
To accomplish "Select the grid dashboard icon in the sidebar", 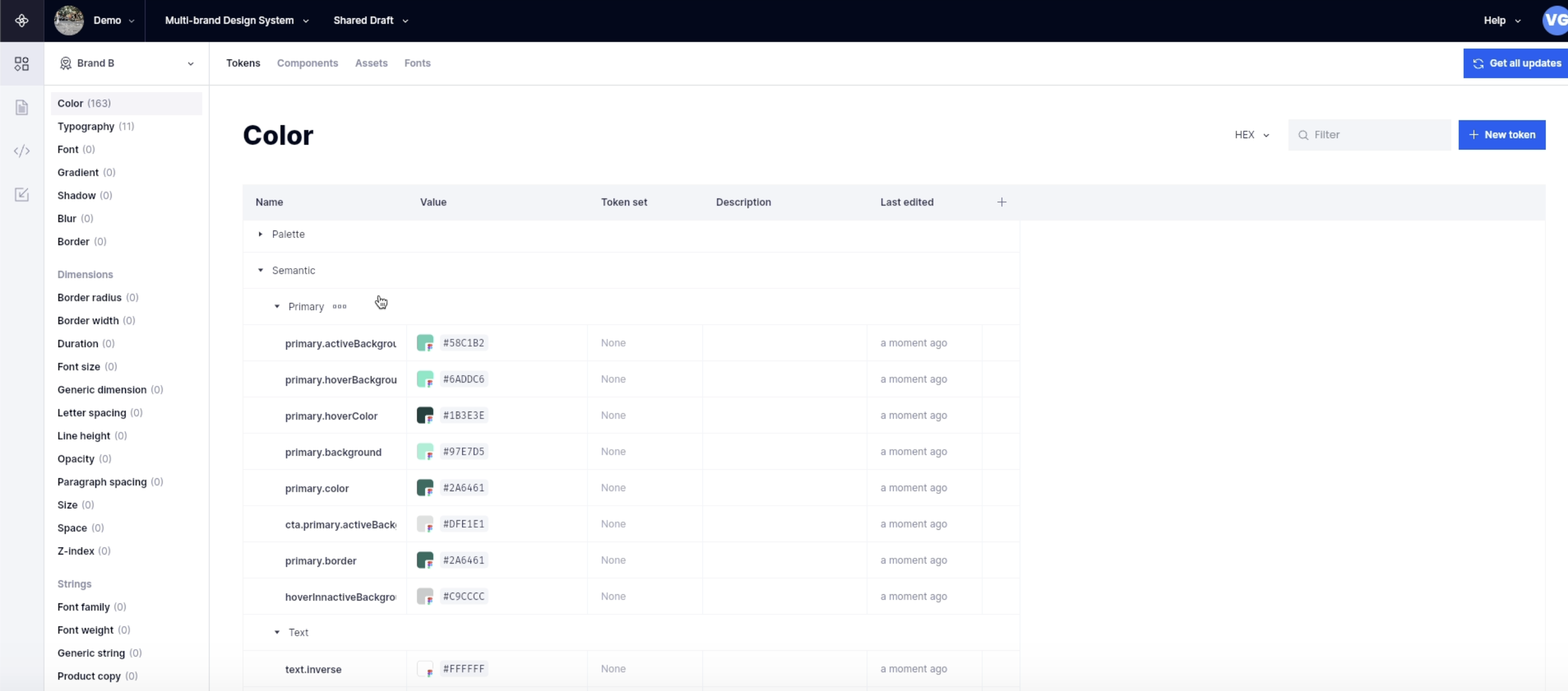I will tap(22, 63).
